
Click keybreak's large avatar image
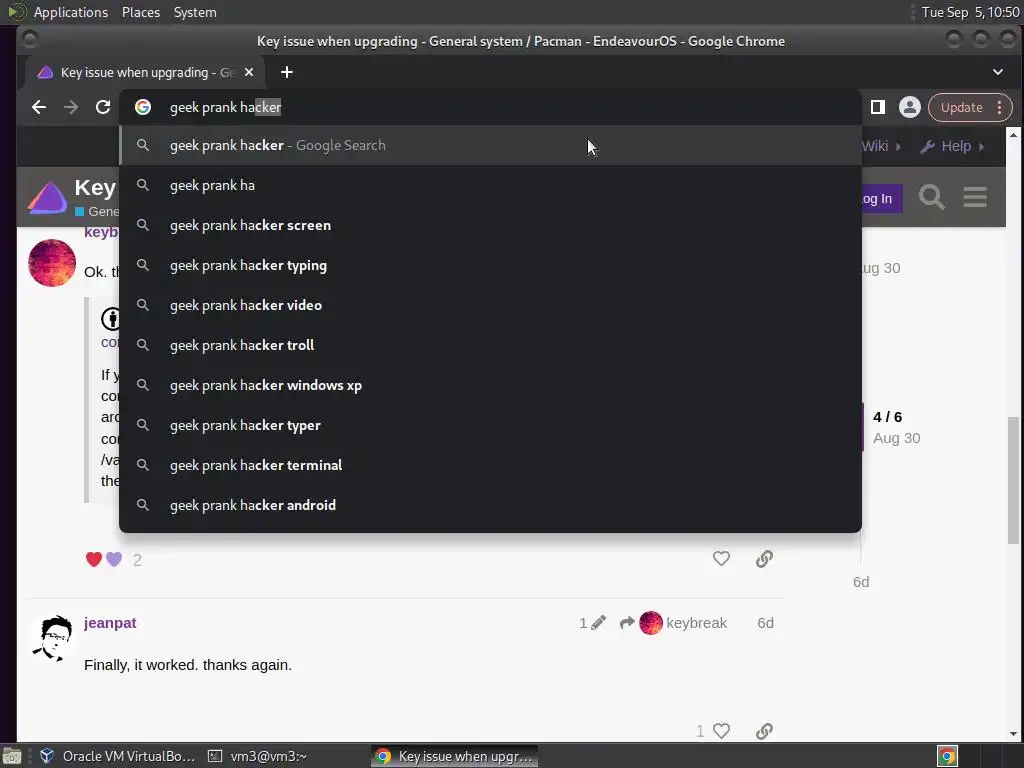click(x=52, y=263)
